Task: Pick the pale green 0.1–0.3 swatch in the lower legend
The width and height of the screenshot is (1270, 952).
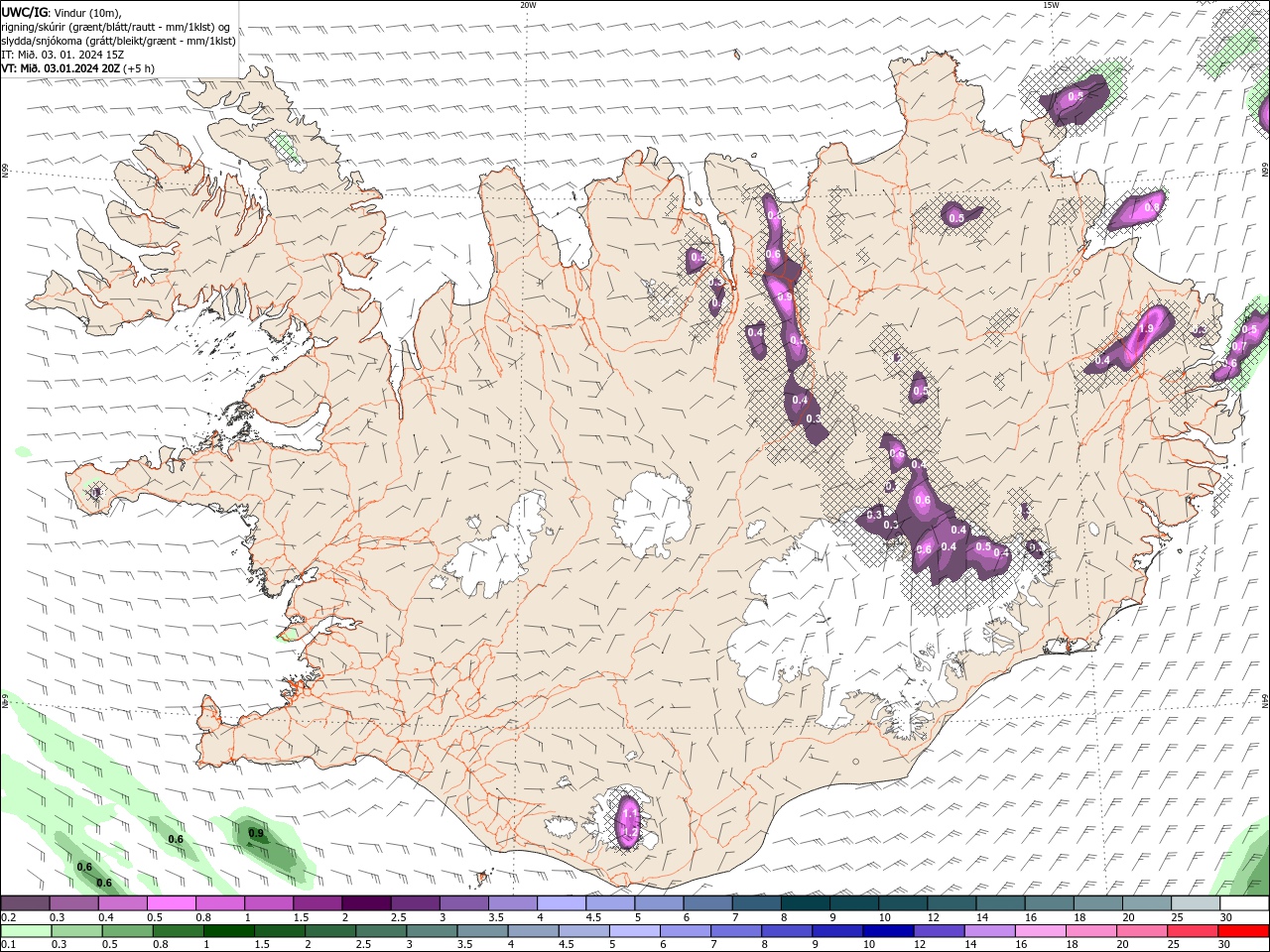Action: tap(27, 930)
